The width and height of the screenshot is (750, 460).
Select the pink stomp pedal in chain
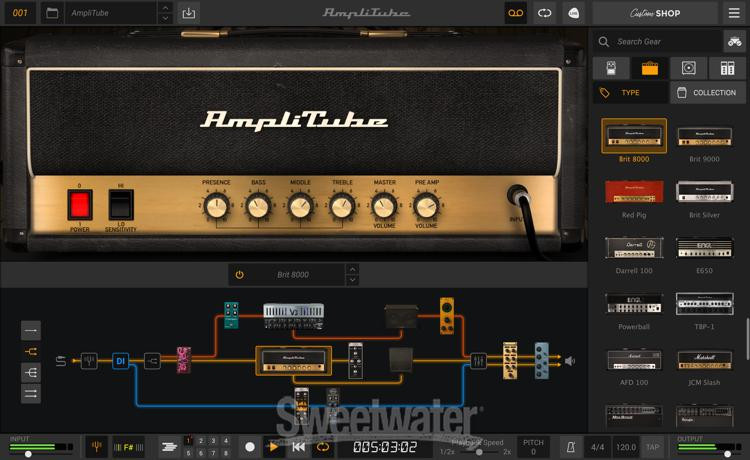click(x=184, y=360)
